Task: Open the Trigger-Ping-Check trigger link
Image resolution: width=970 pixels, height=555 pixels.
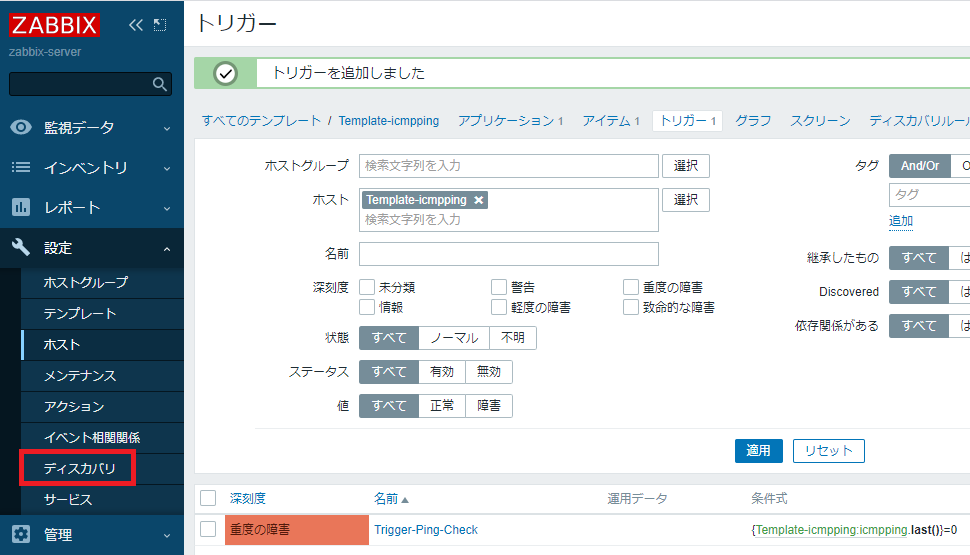Action: pos(426,530)
